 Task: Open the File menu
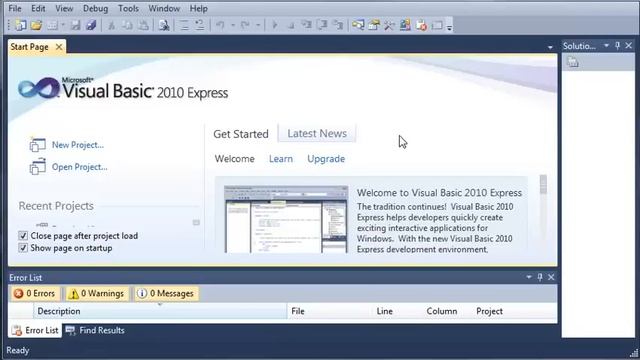pyautogui.click(x=15, y=8)
